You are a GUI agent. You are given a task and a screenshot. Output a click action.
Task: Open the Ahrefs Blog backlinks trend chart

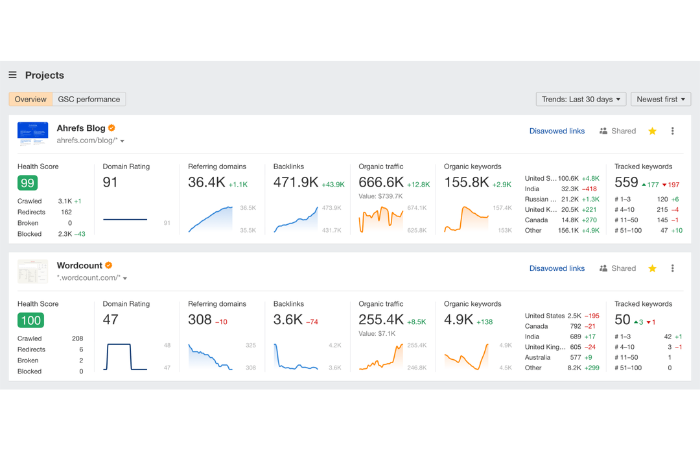pos(296,219)
